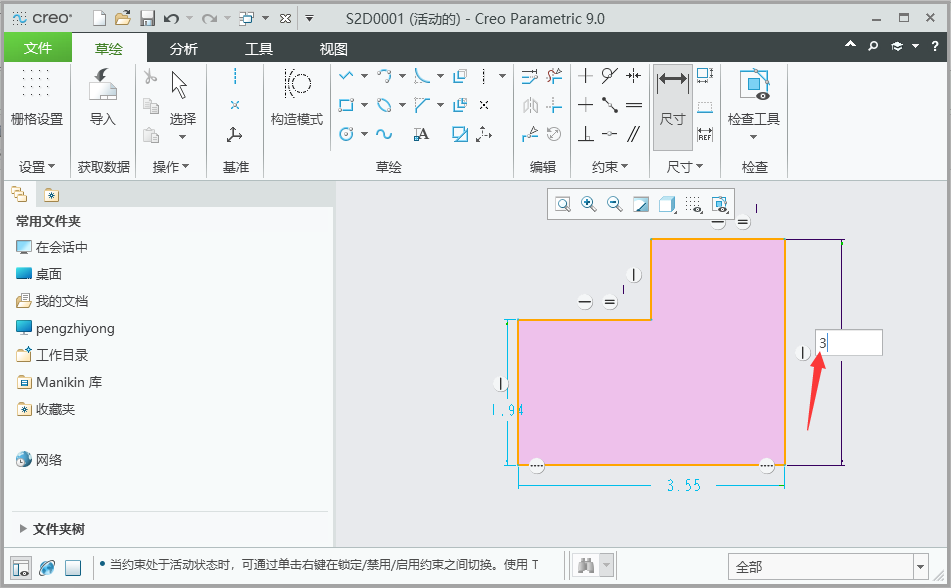The width and height of the screenshot is (951, 588).
Task: Select the centerline datum tool
Action: [x=235, y=76]
